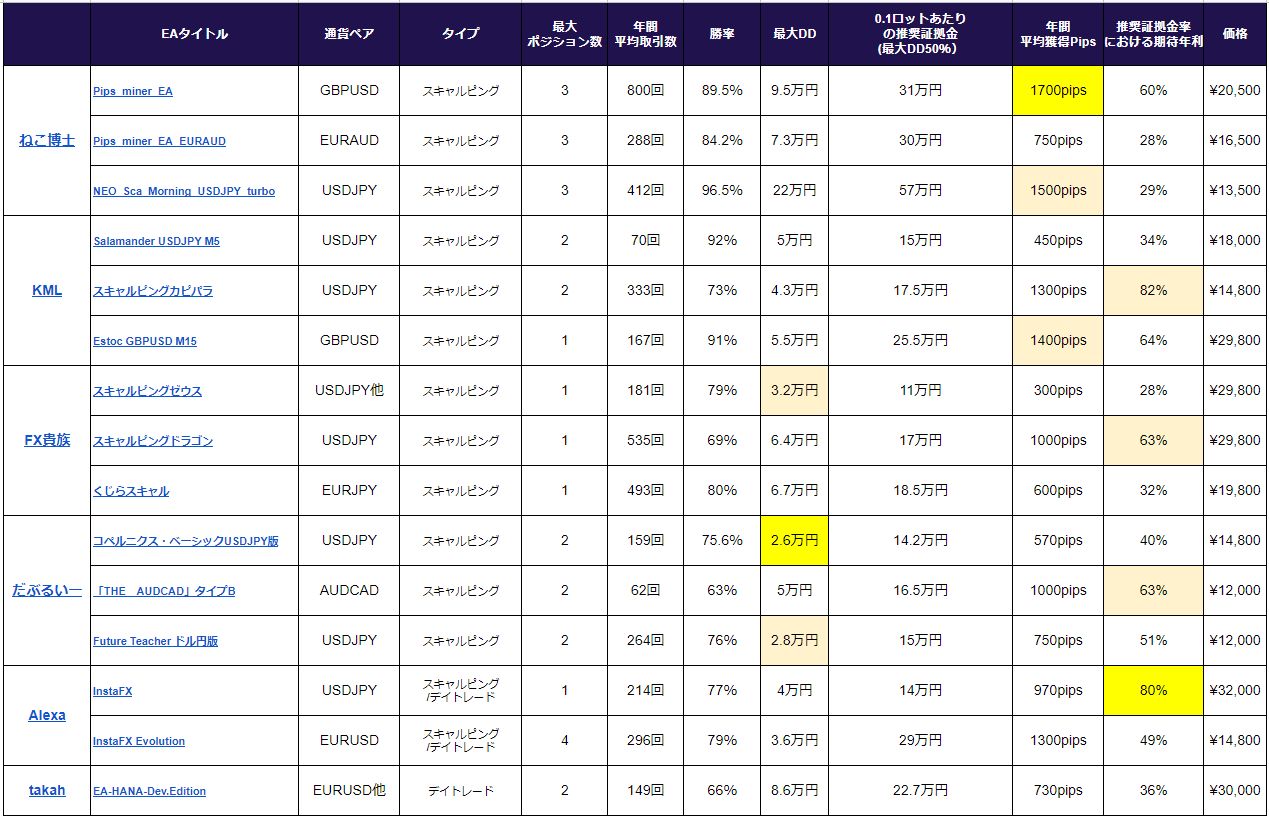Image resolution: width=1269 pixels, height=817 pixels.
Task: Open the NEO_Sca_Morning_USDJPY_turbo link
Action: pyautogui.click(x=183, y=191)
